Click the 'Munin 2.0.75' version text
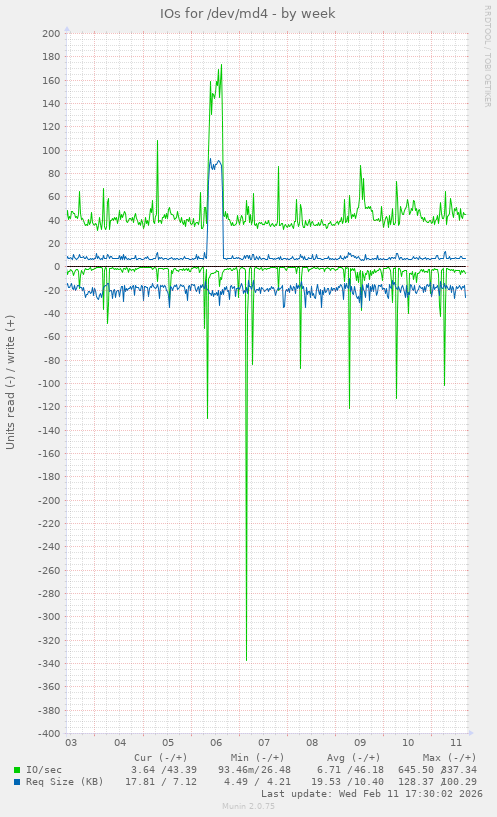 point(248,806)
